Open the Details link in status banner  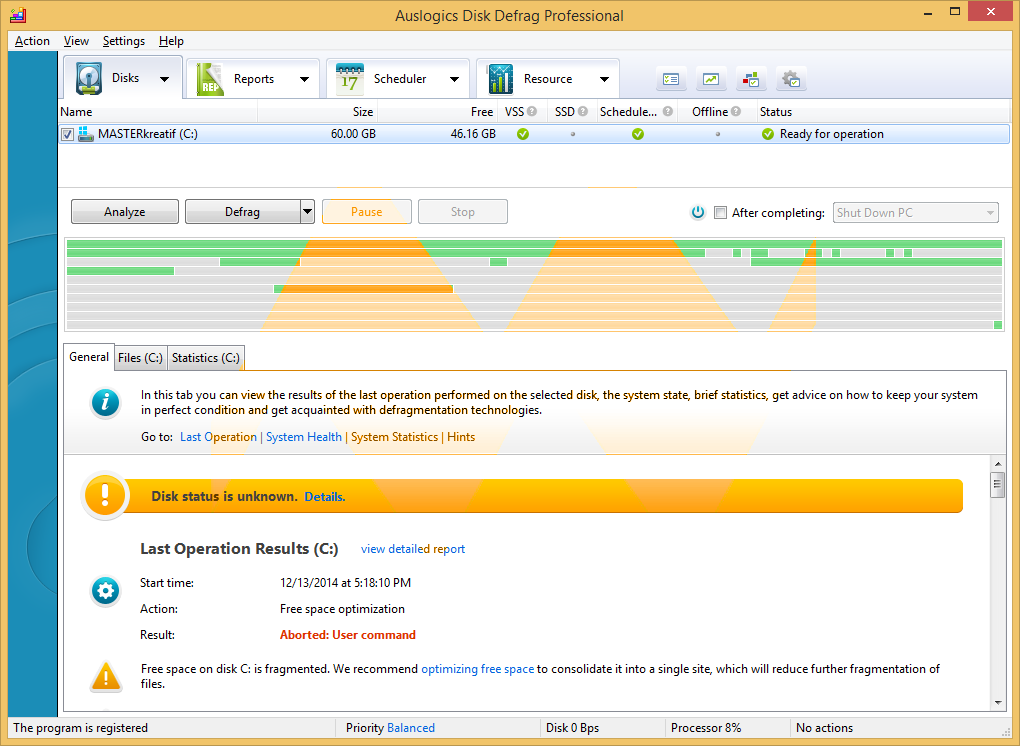325,496
